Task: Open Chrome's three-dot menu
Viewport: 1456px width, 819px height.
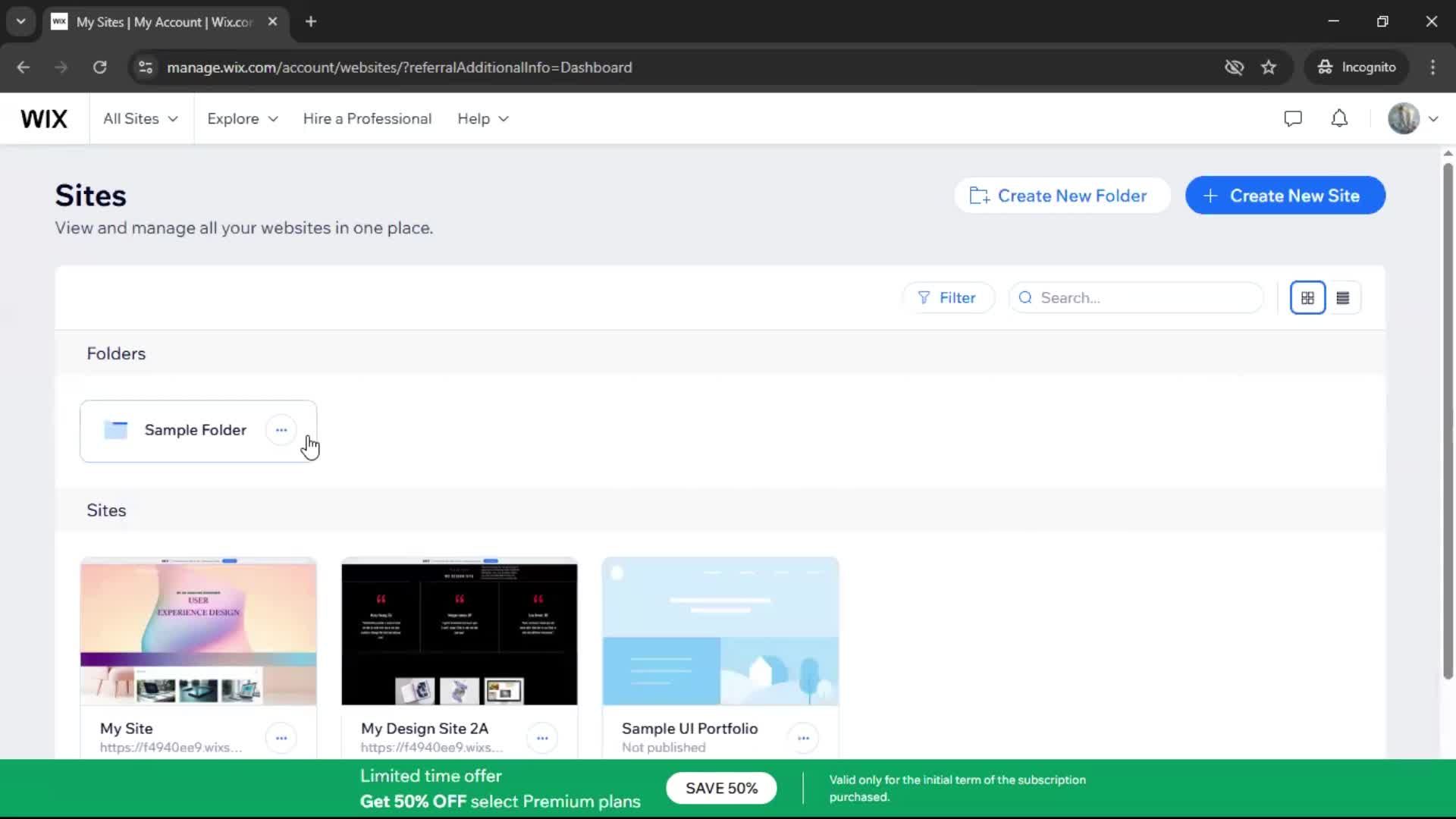Action: click(1432, 67)
